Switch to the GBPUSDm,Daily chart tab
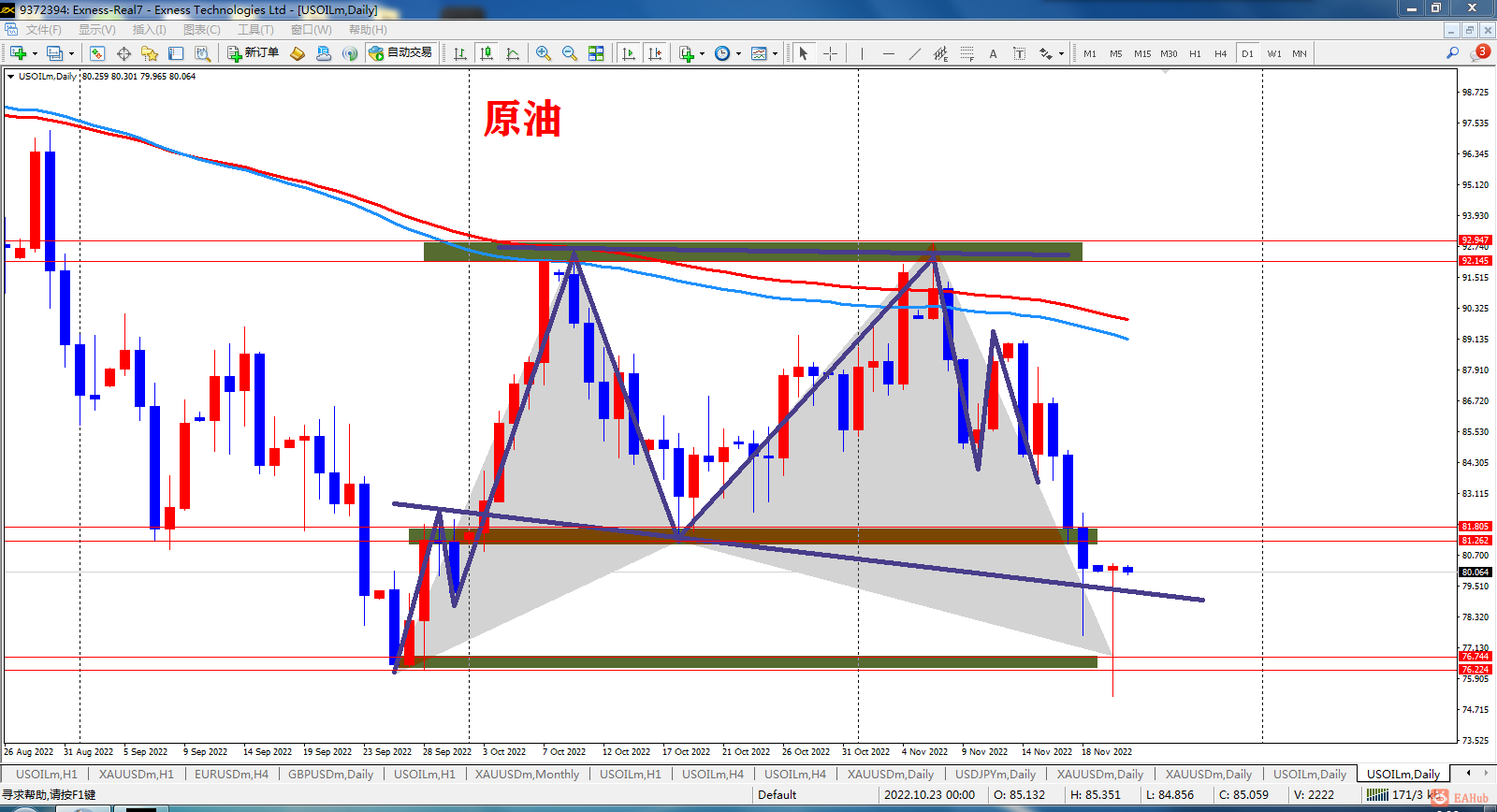 click(x=330, y=775)
